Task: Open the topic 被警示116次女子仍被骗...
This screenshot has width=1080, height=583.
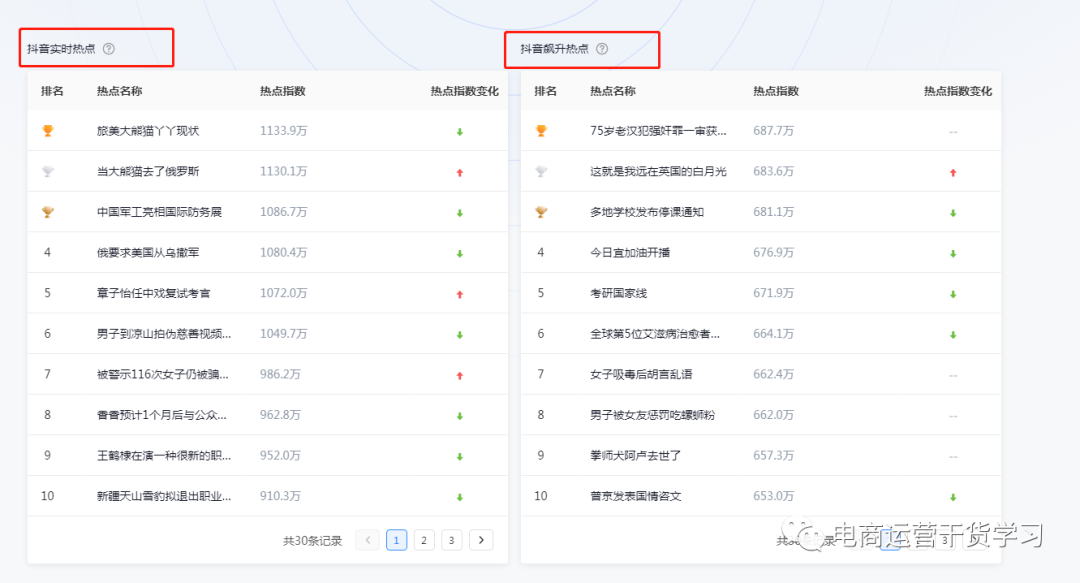Action: coord(163,375)
